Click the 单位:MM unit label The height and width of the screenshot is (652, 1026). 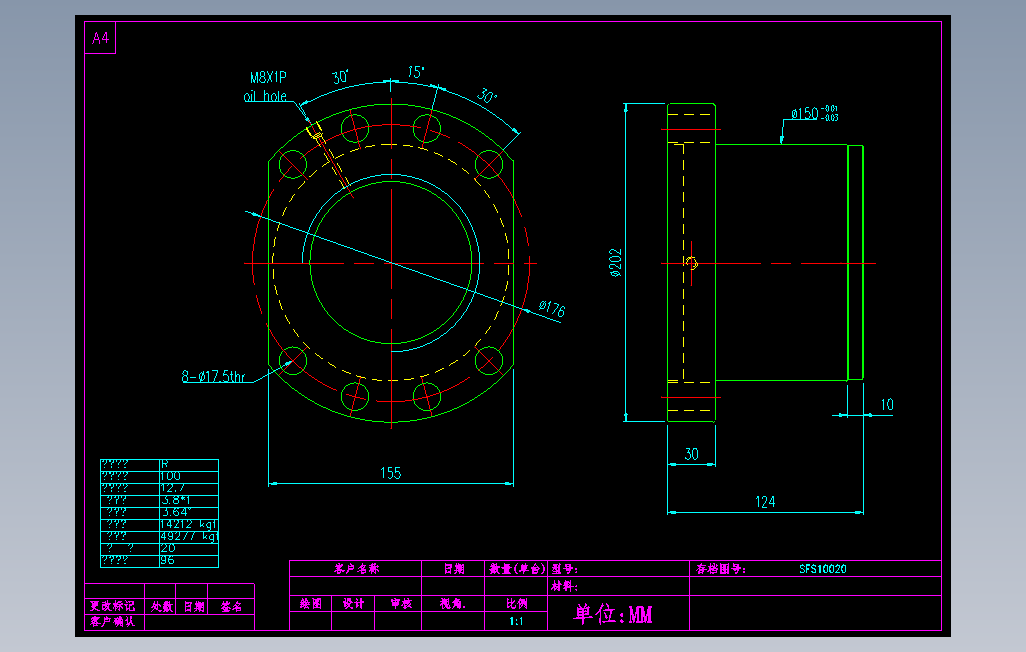pyautogui.click(x=613, y=614)
